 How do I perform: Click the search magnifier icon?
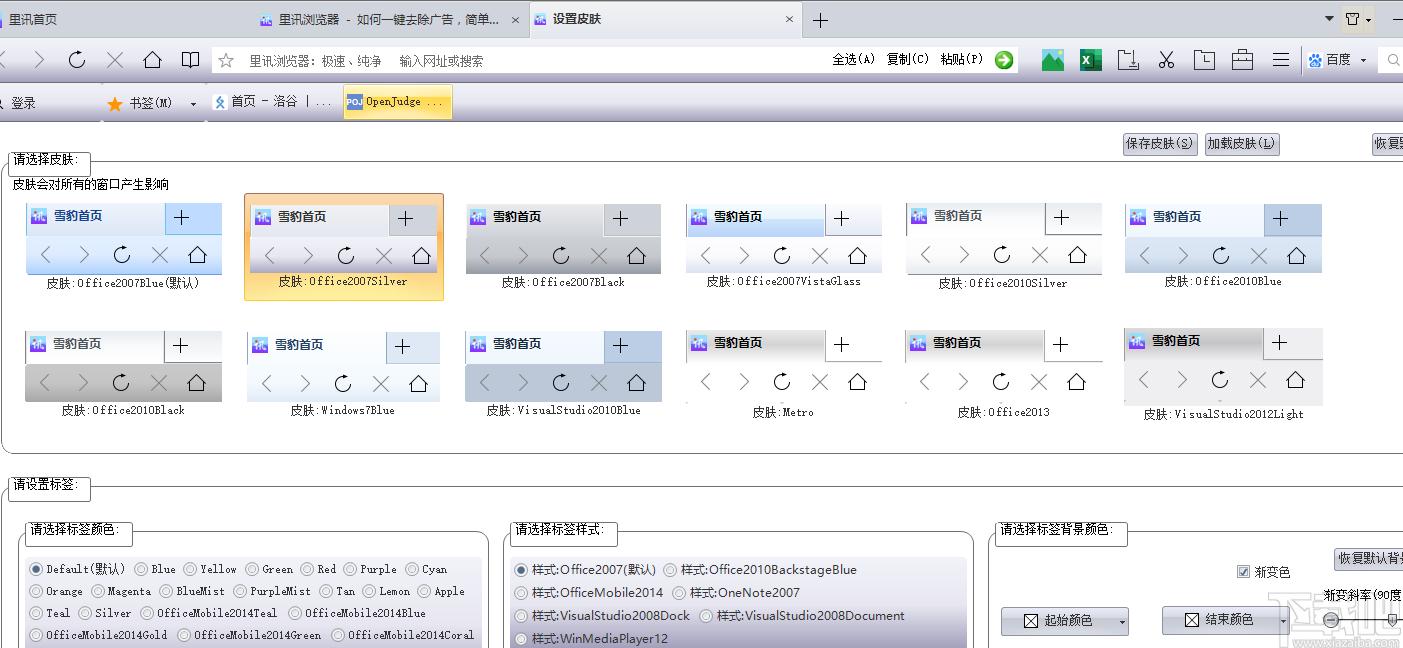(x=1393, y=60)
